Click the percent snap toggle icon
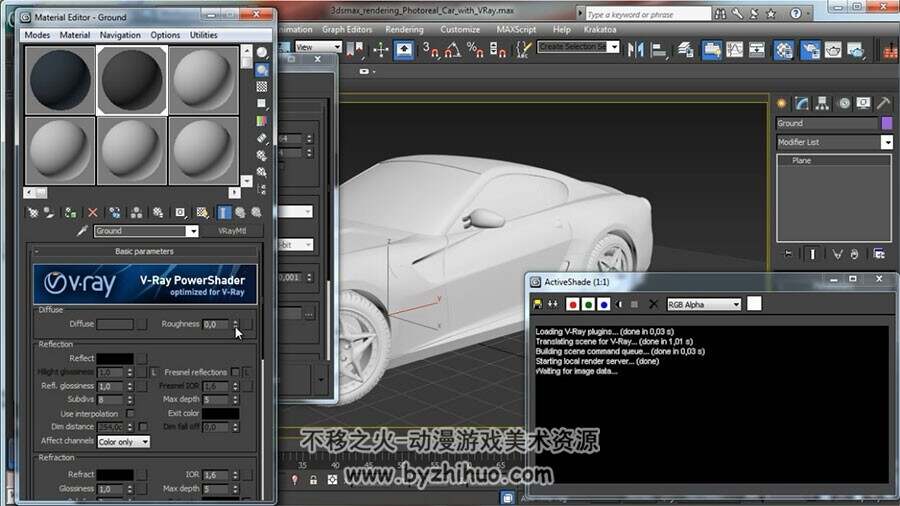 click(475, 50)
